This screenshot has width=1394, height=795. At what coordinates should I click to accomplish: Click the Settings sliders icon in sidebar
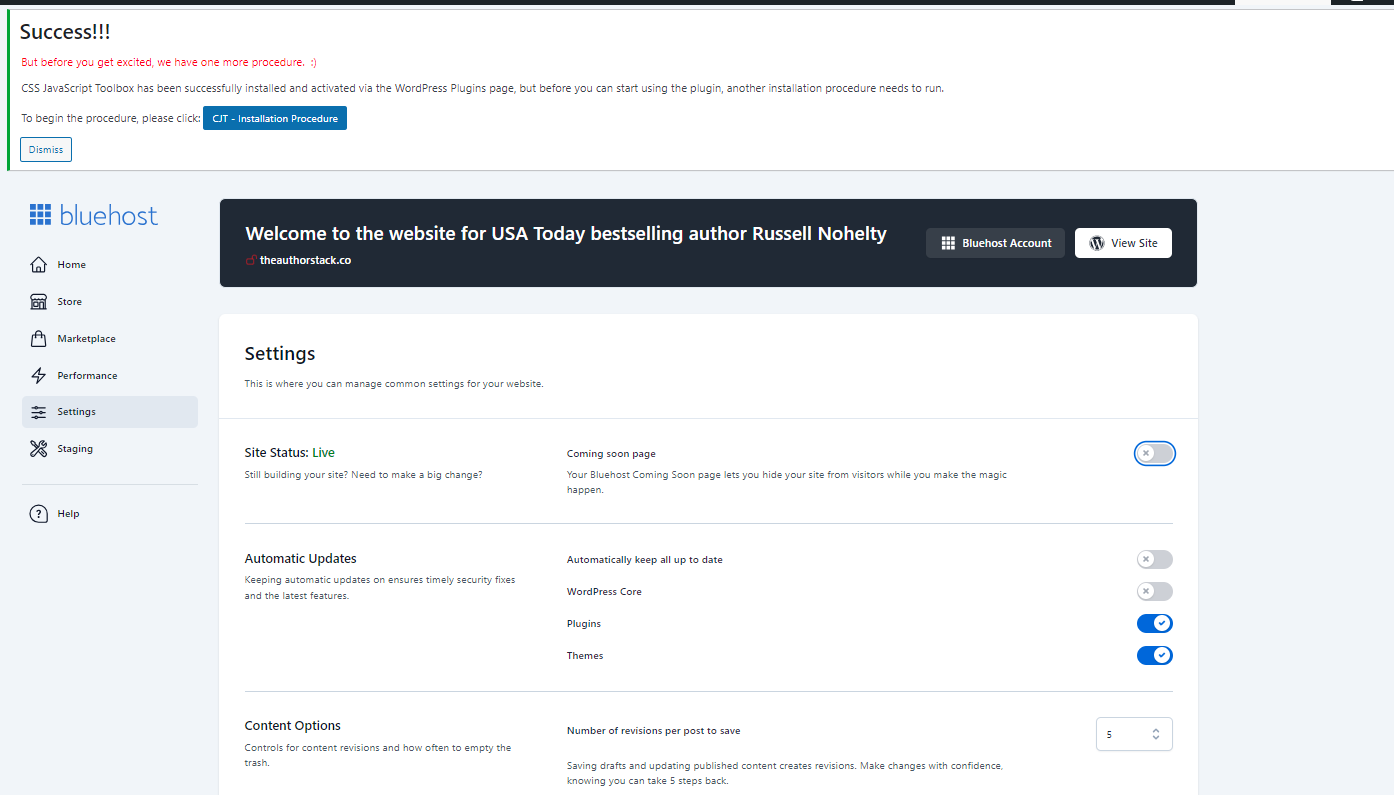39,412
